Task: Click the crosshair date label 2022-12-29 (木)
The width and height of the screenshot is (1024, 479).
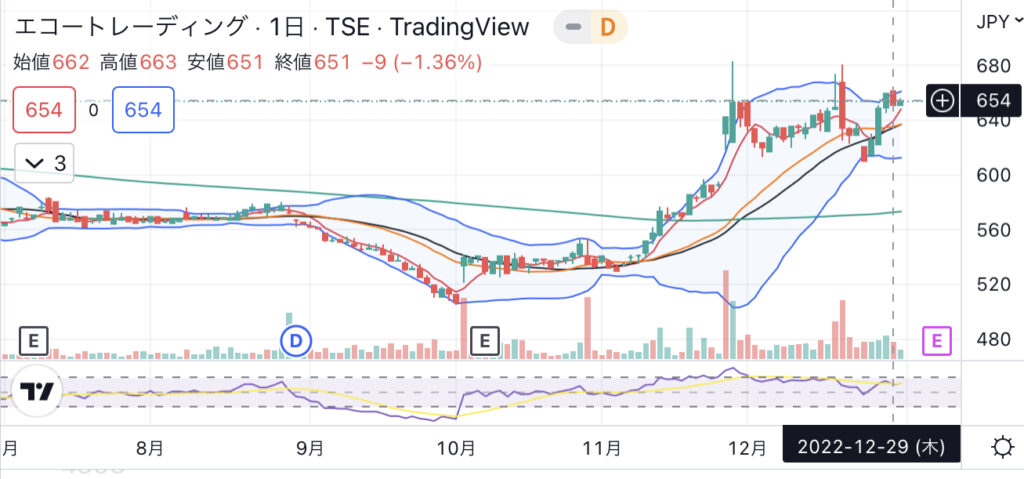Action: pyautogui.click(x=872, y=448)
